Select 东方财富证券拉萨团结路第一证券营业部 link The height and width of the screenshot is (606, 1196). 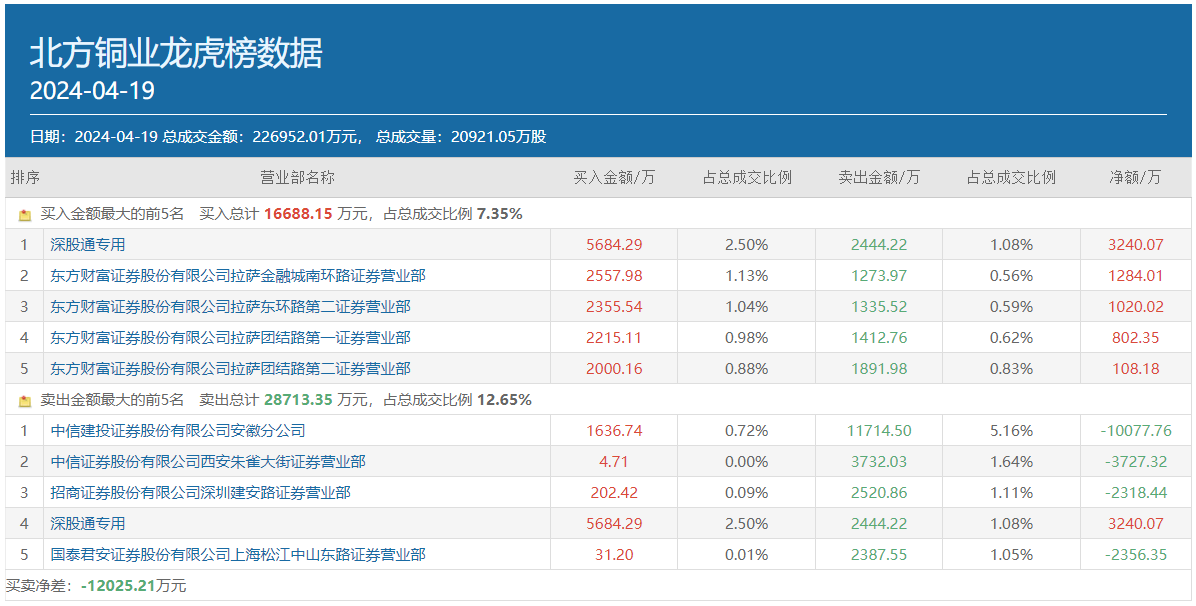[x=230, y=337]
